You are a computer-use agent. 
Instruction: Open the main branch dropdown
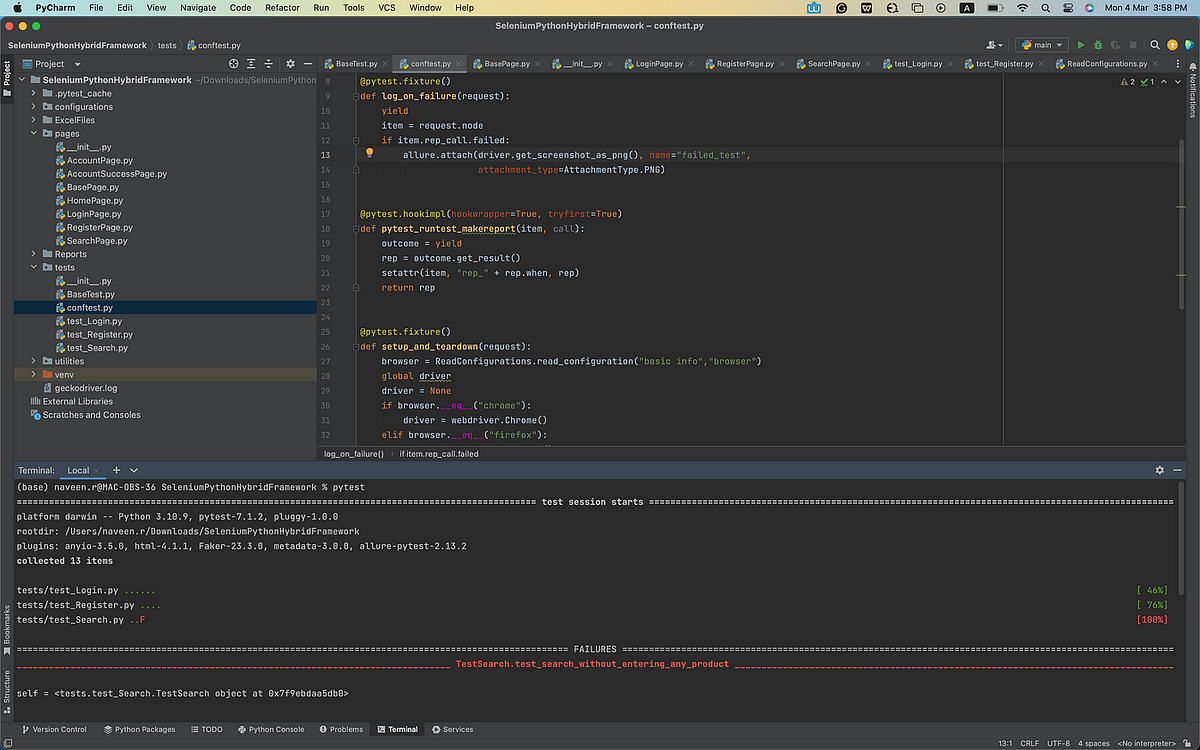(1040, 44)
